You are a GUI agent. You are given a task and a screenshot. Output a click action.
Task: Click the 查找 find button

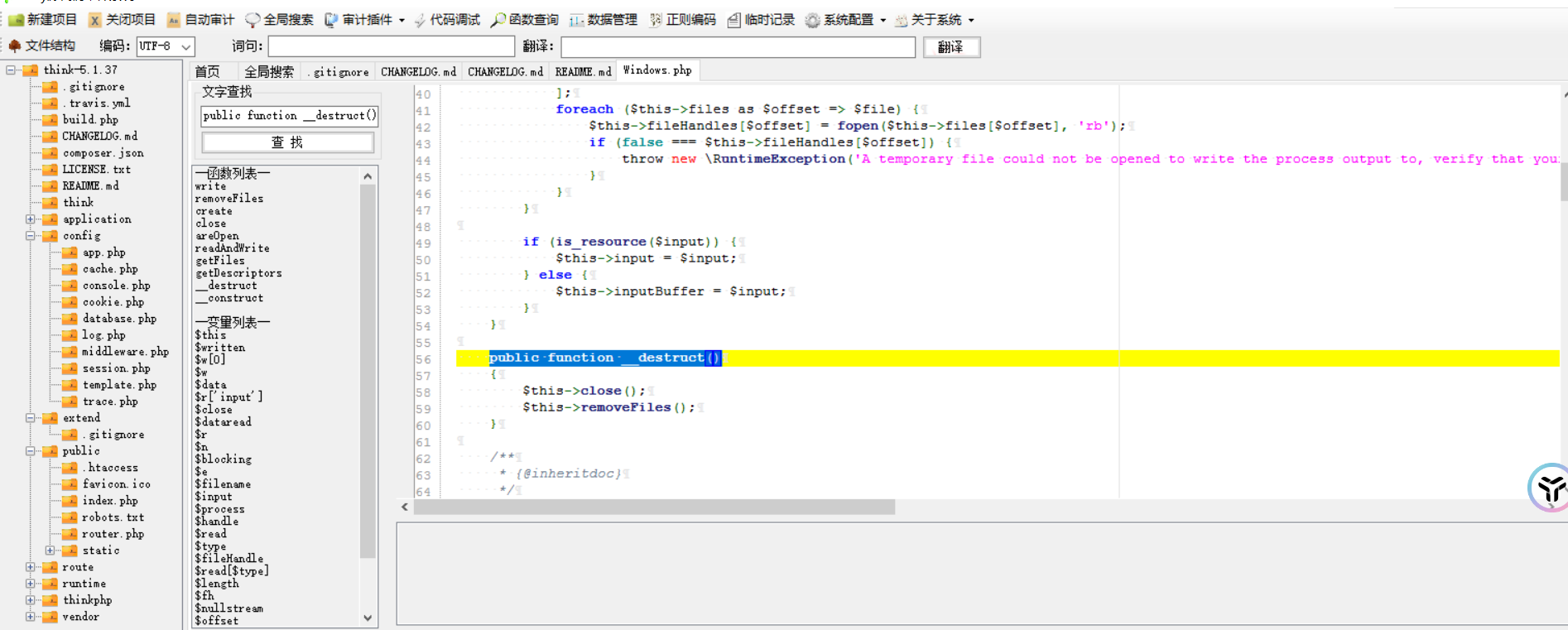coord(287,142)
